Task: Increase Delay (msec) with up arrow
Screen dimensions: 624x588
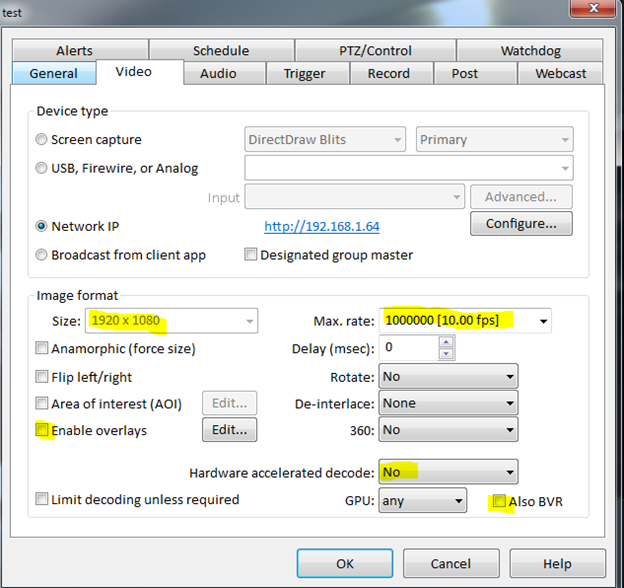Action: tap(446, 343)
